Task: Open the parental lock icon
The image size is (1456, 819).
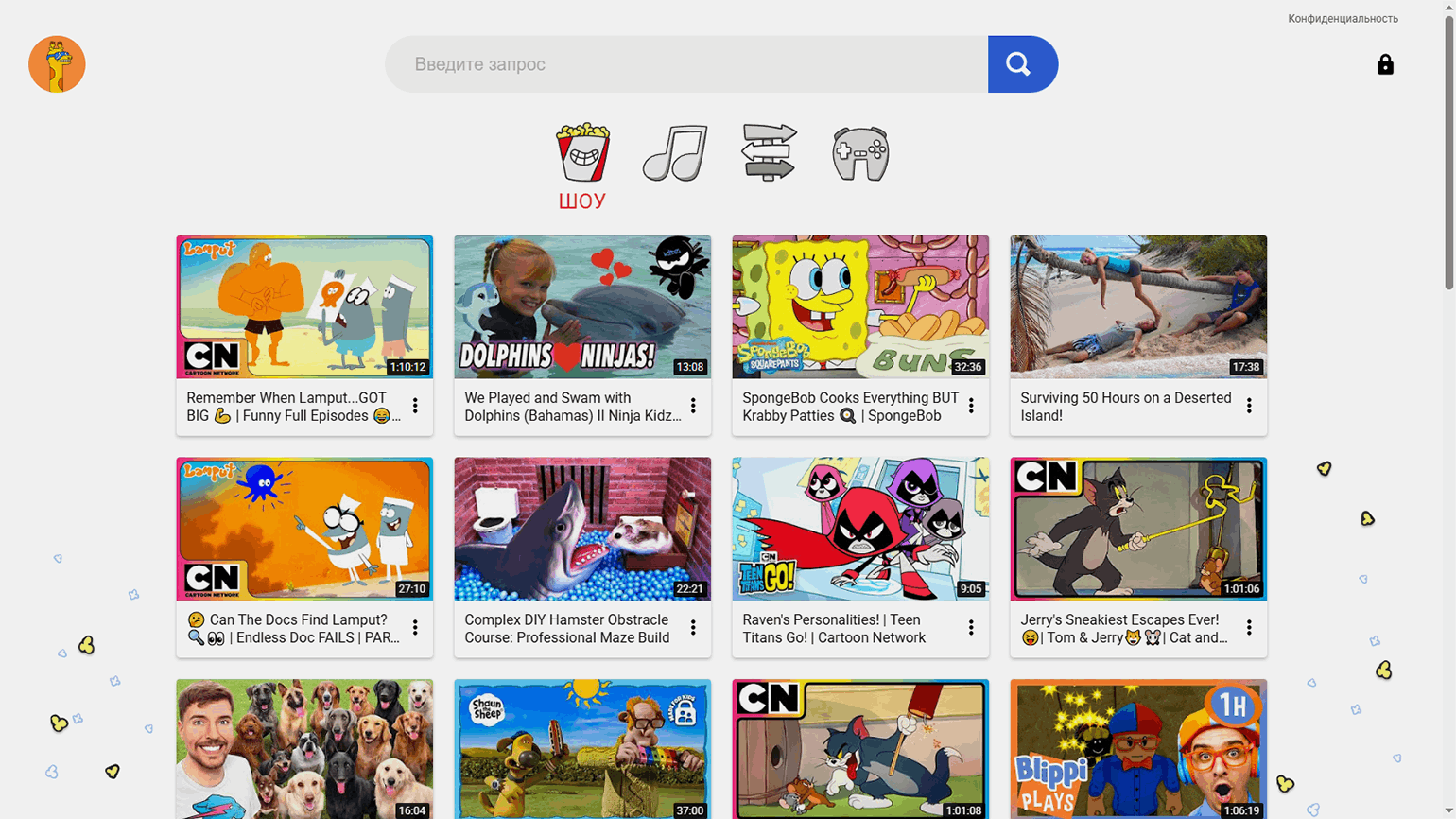Action: [1385, 64]
